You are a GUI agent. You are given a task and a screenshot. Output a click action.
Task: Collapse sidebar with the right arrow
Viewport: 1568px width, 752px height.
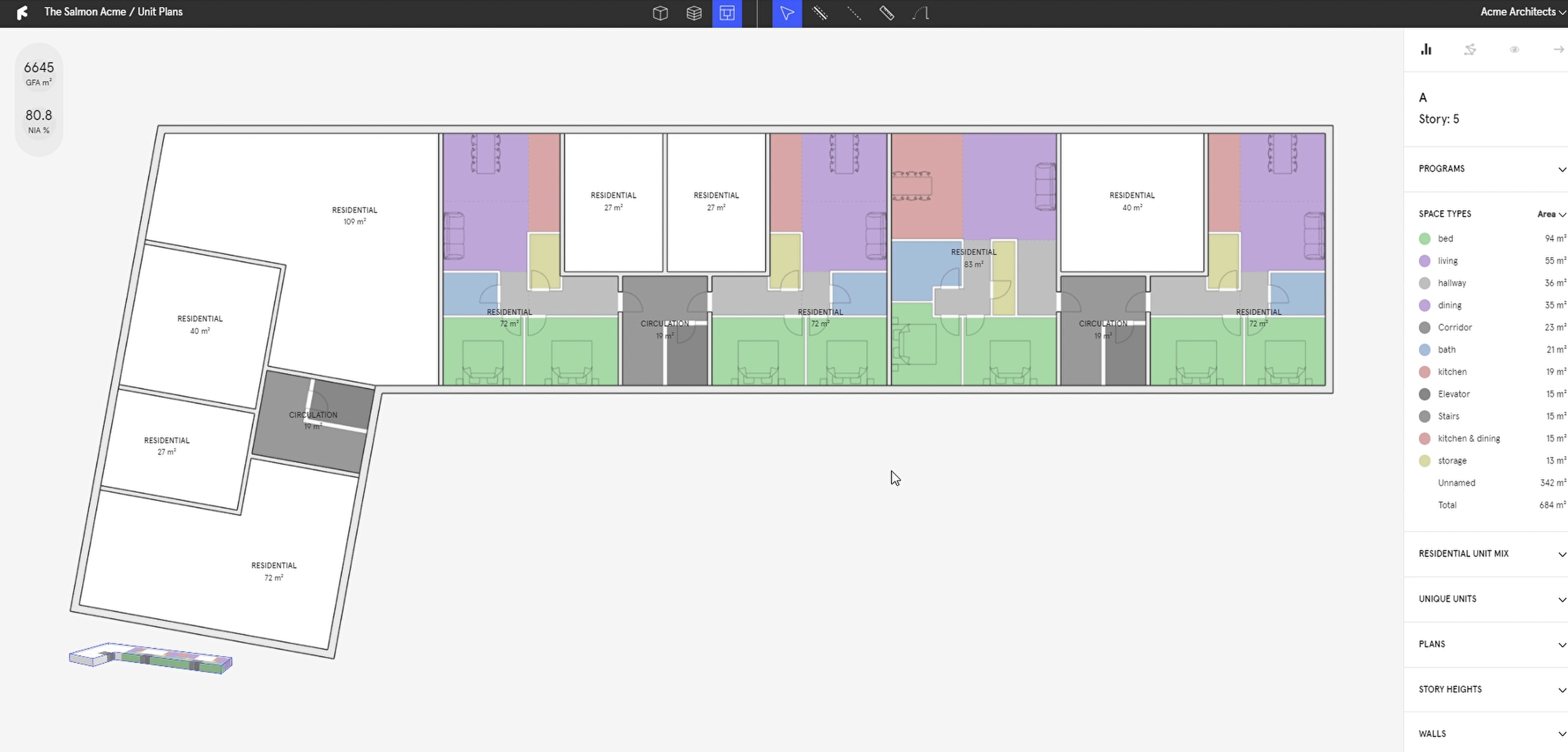(1558, 49)
